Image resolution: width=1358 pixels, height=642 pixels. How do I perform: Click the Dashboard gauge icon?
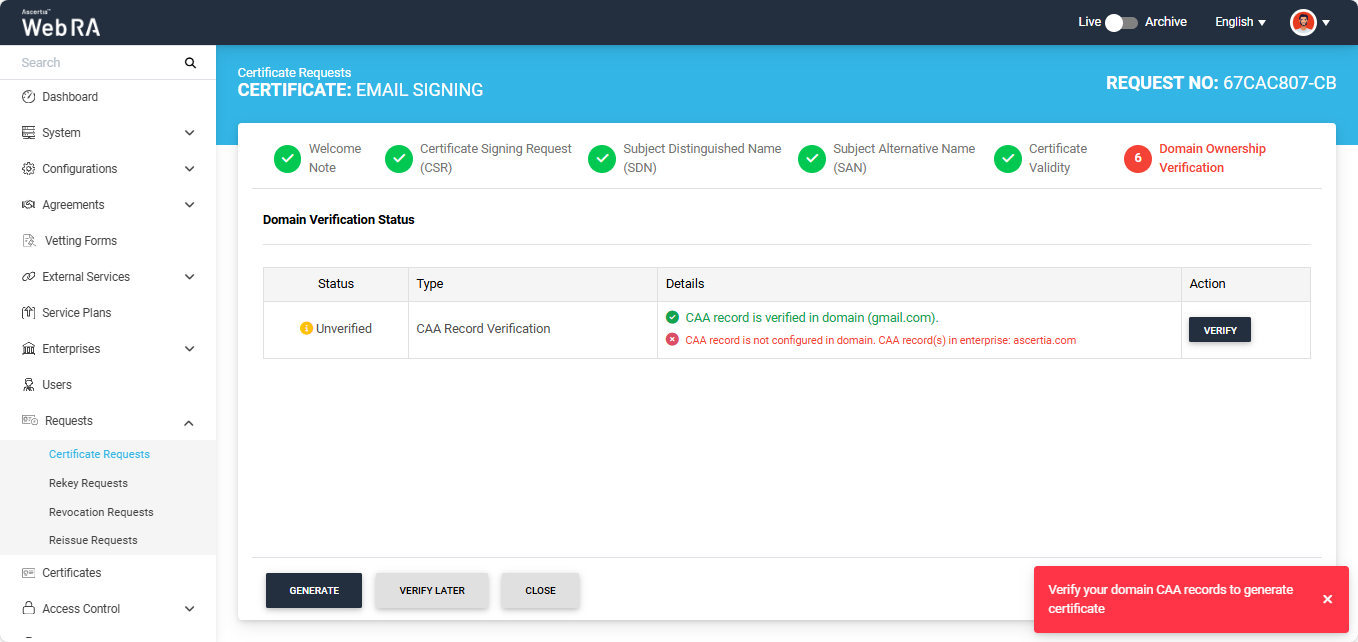(x=28, y=97)
